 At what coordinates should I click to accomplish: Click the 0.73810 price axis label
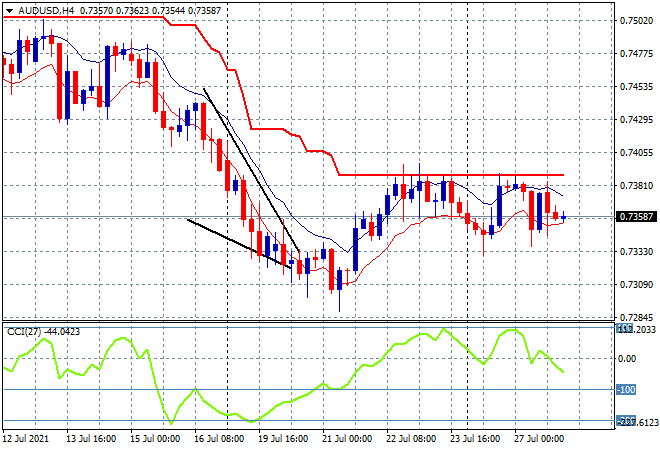click(636, 186)
